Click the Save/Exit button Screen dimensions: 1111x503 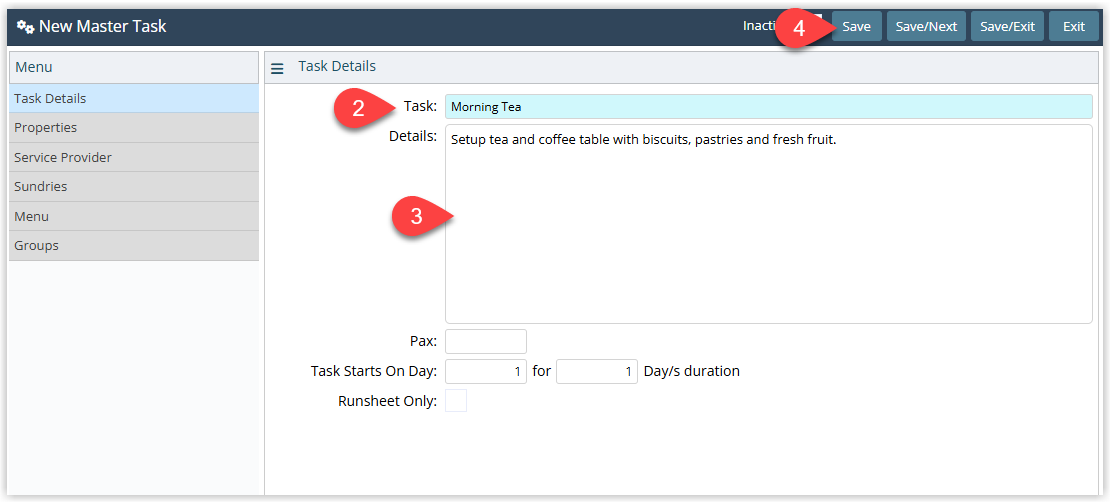tap(1008, 27)
